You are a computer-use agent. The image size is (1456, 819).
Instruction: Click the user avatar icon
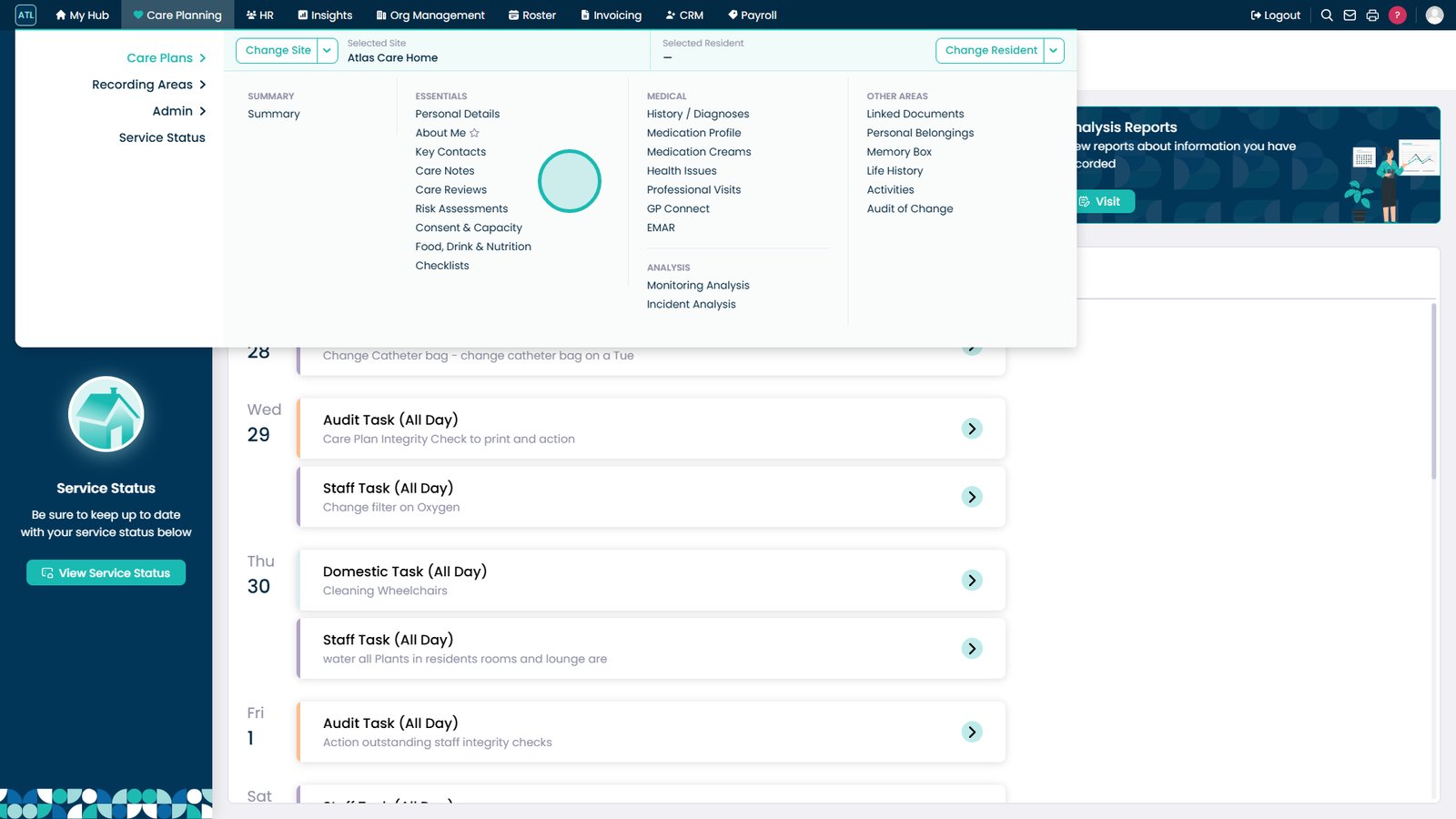point(1434,15)
